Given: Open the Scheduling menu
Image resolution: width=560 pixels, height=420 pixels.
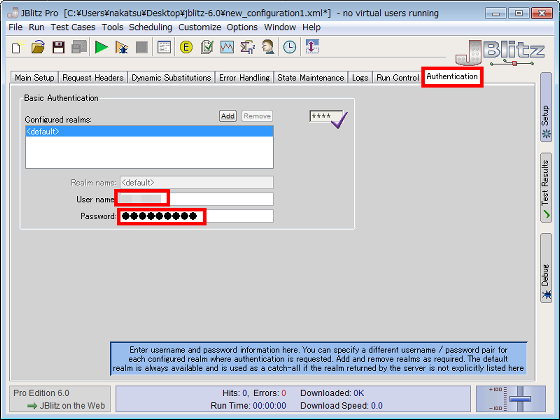Looking at the screenshot, I should coord(150,27).
